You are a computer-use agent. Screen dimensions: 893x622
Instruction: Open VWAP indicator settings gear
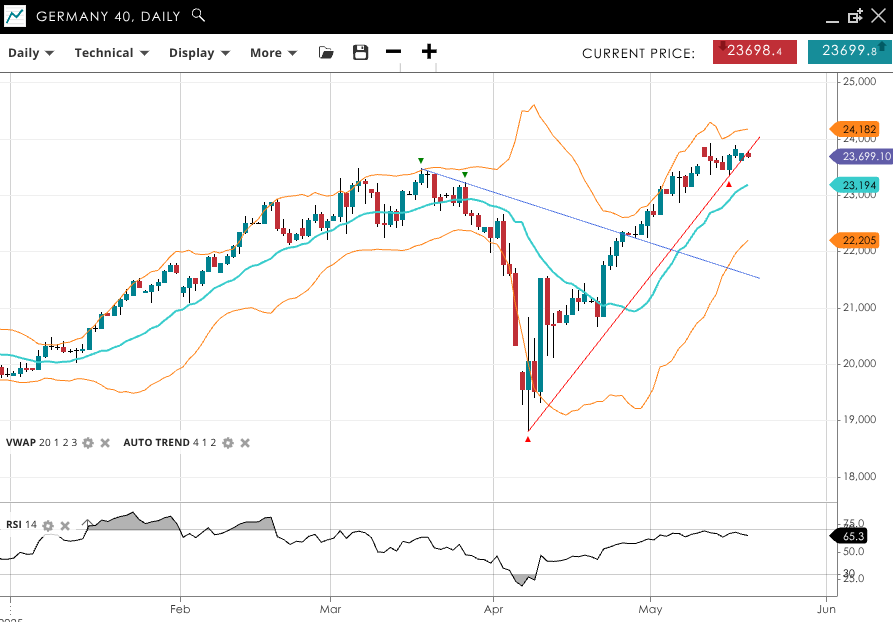point(88,442)
